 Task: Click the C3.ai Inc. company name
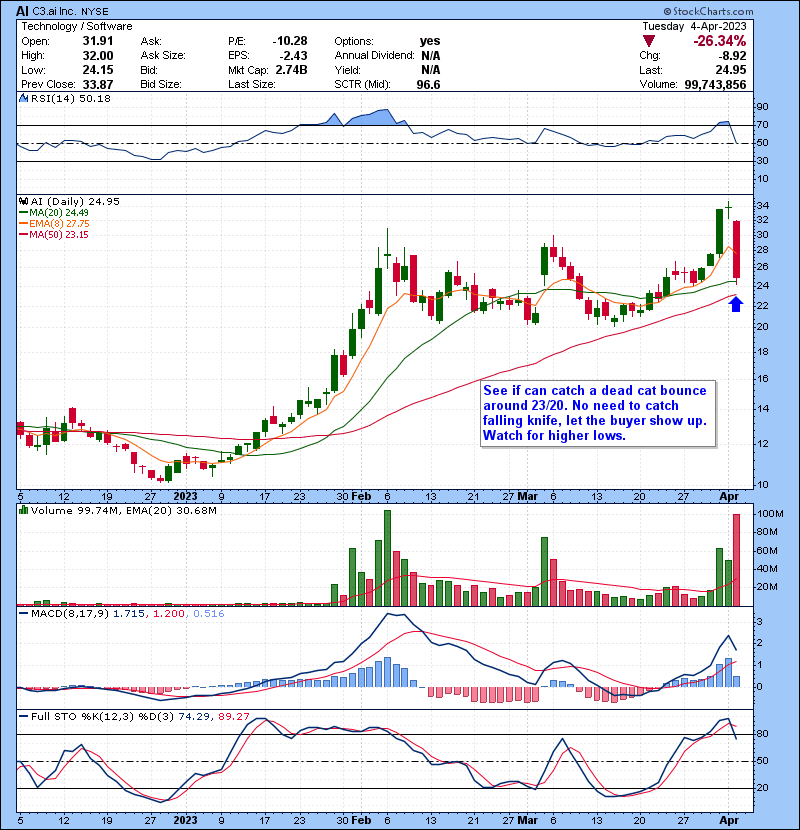[x=55, y=11]
